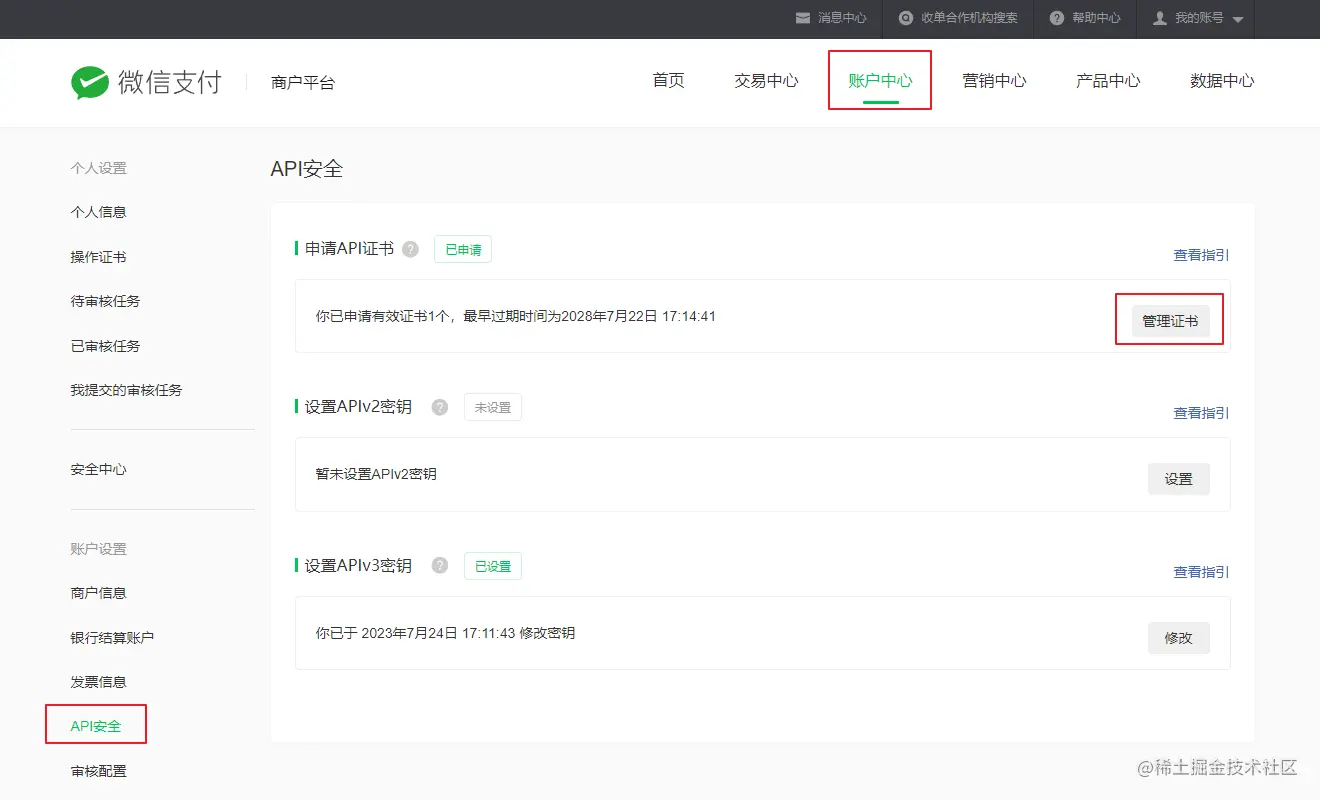Click help icon beside 设置APIv2密钥
This screenshot has width=1320, height=800.
[x=440, y=407]
